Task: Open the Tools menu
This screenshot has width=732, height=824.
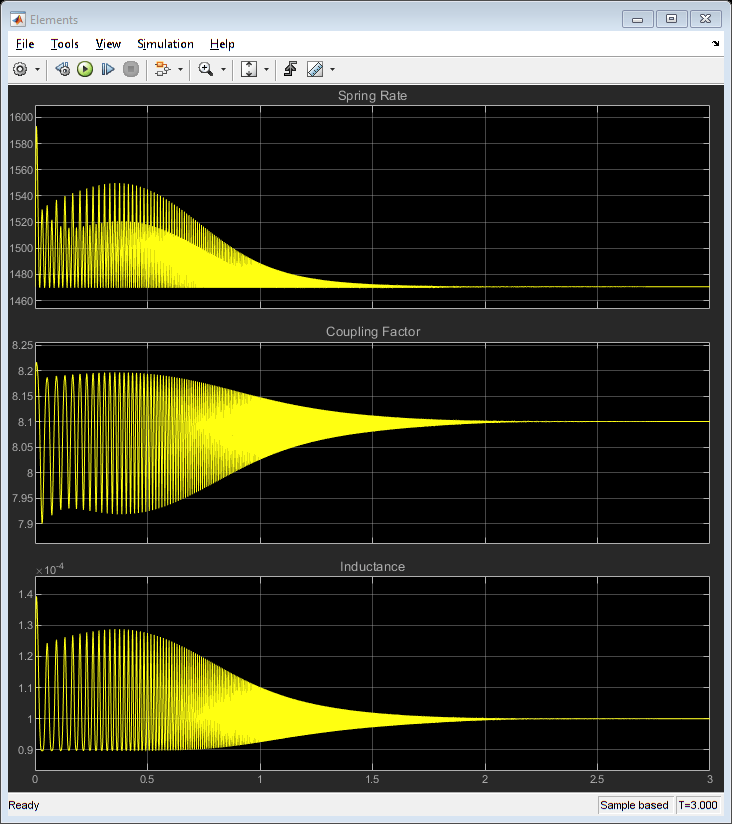Action: (65, 44)
